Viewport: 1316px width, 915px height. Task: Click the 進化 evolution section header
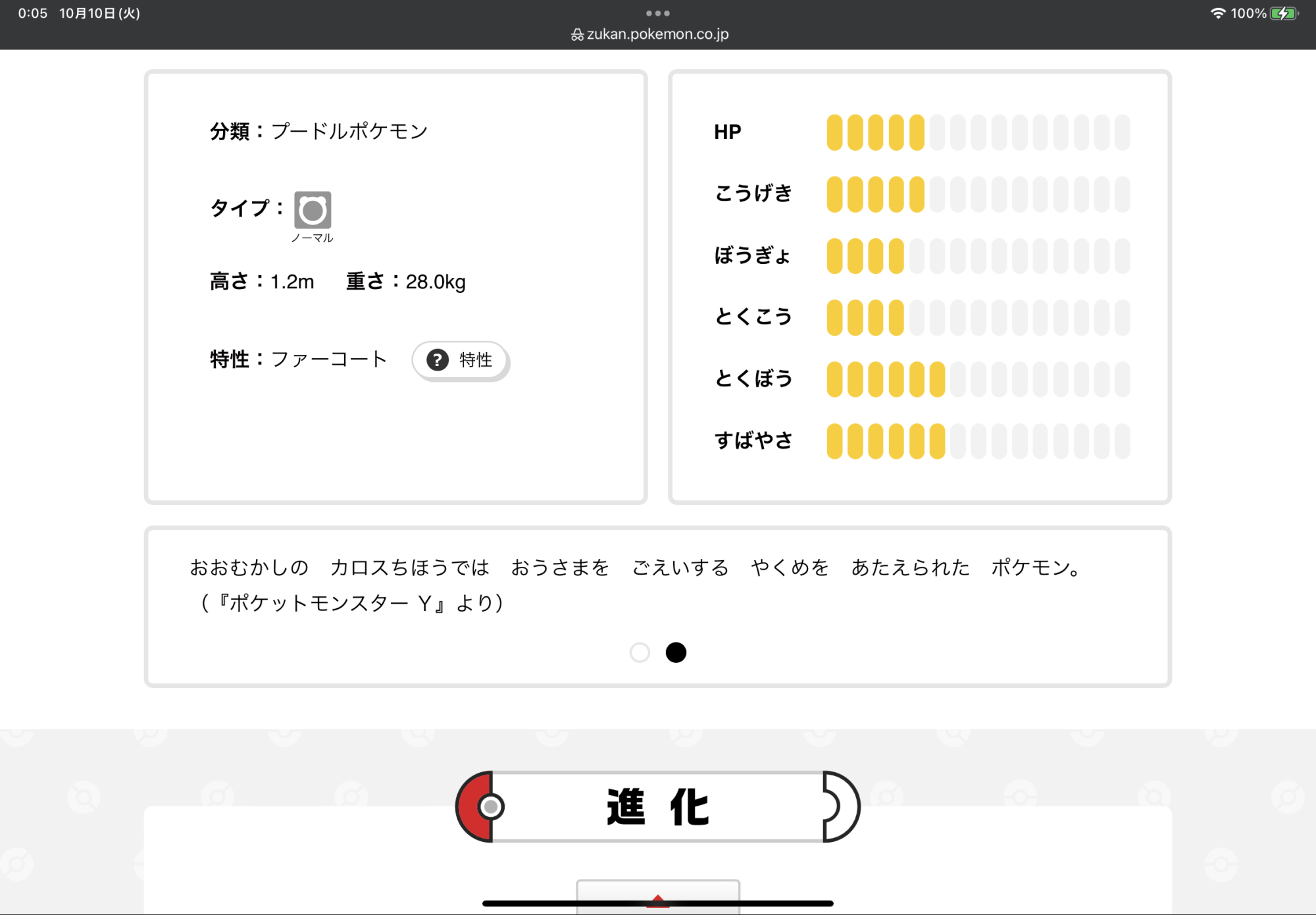657,807
